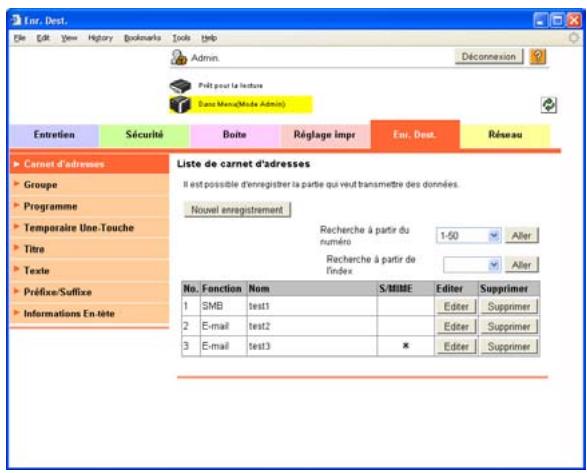Click the printer status icon in yellow bar

(180, 104)
